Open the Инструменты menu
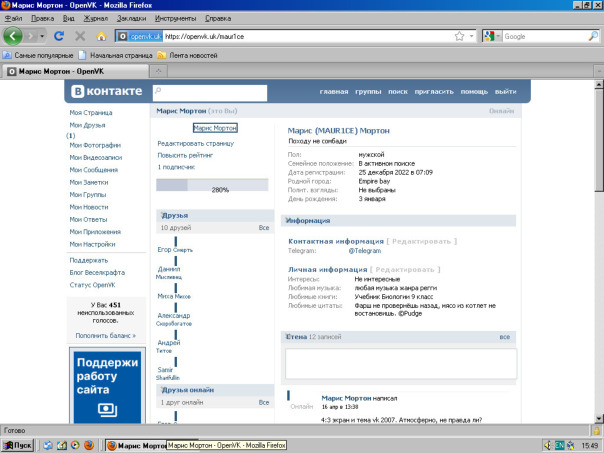This screenshot has width=604, height=453. click(175, 18)
